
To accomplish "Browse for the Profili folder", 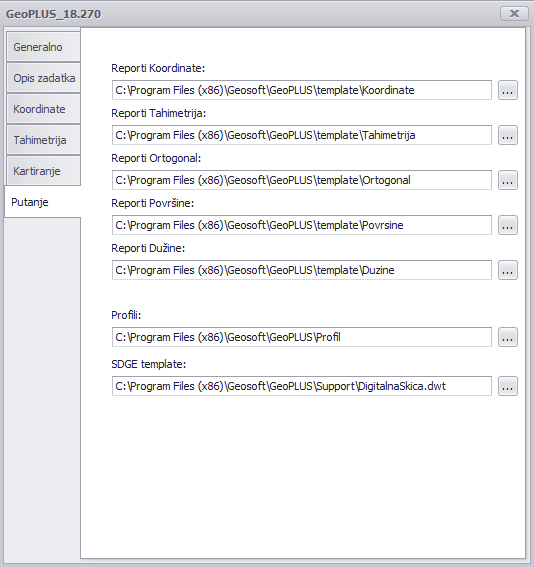I will [508, 337].
